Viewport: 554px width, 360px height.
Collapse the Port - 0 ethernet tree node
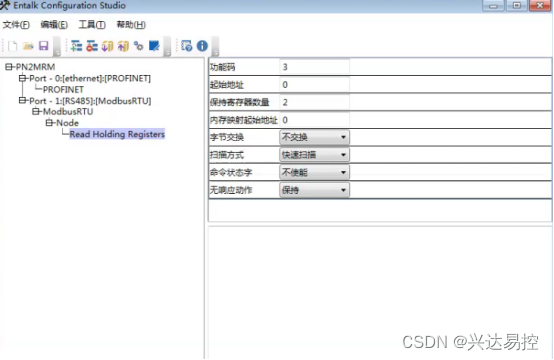tap(22, 78)
